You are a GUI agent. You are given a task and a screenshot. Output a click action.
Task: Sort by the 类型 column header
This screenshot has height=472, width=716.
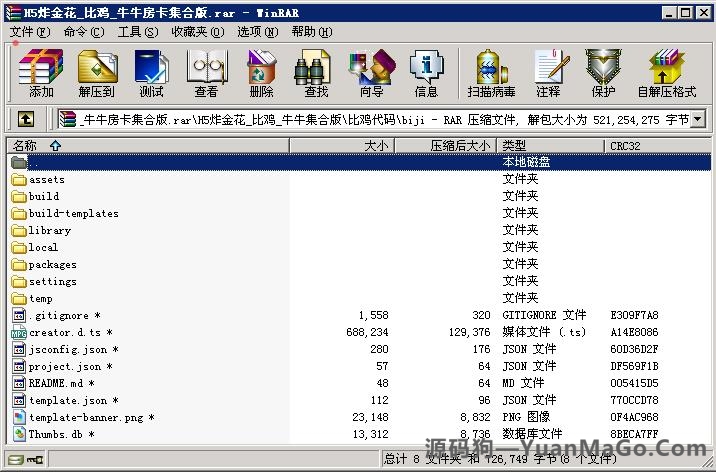pyautogui.click(x=550, y=146)
